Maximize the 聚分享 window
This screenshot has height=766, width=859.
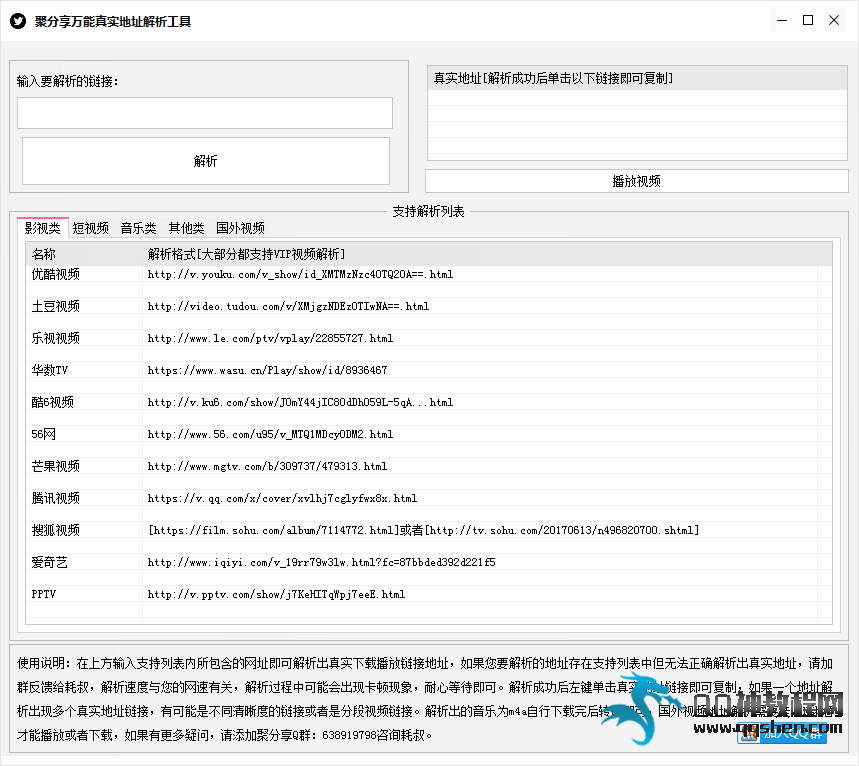pyautogui.click(x=808, y=21)
